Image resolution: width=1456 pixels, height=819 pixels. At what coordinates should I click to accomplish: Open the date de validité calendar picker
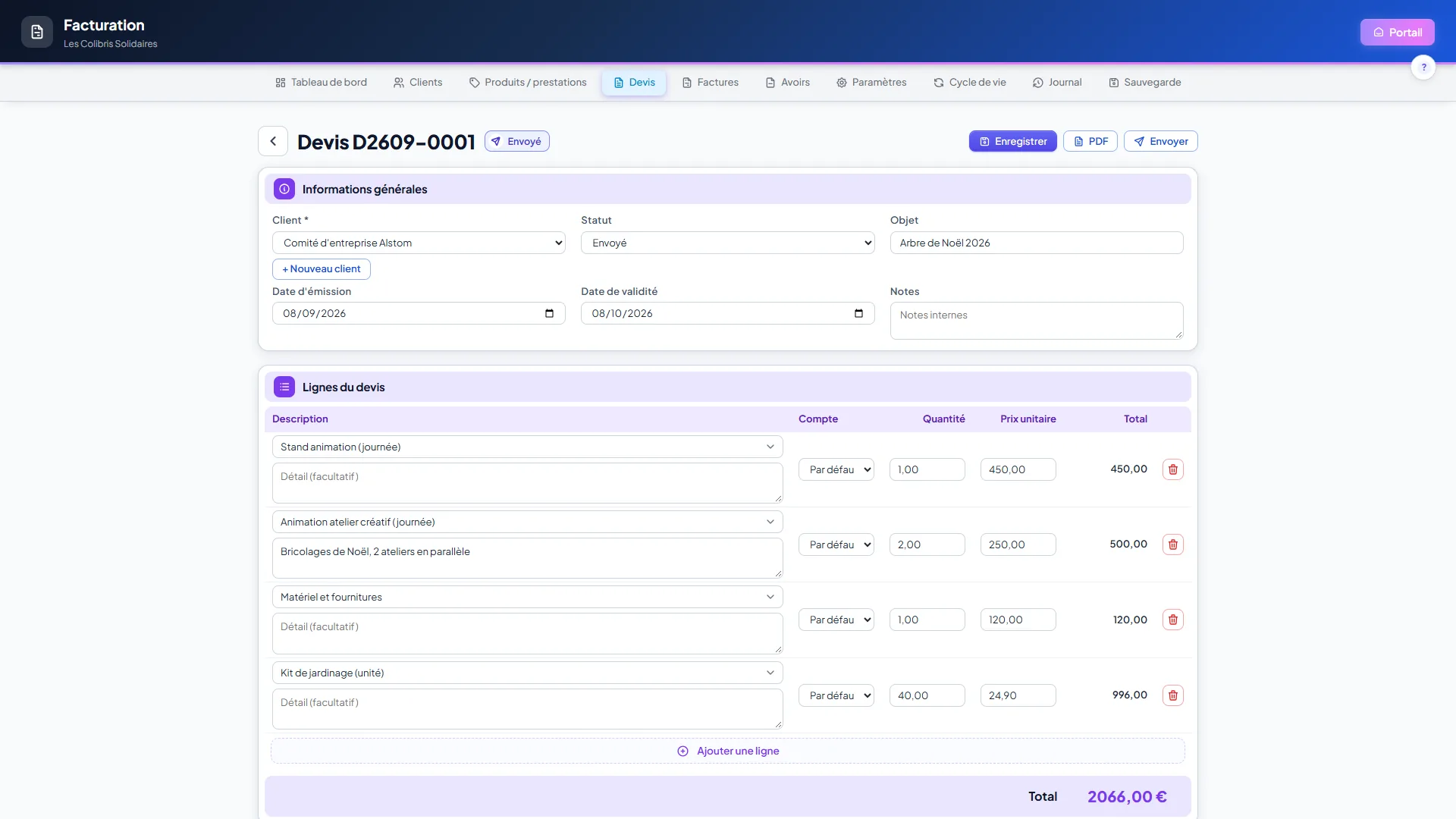(858, 313)
